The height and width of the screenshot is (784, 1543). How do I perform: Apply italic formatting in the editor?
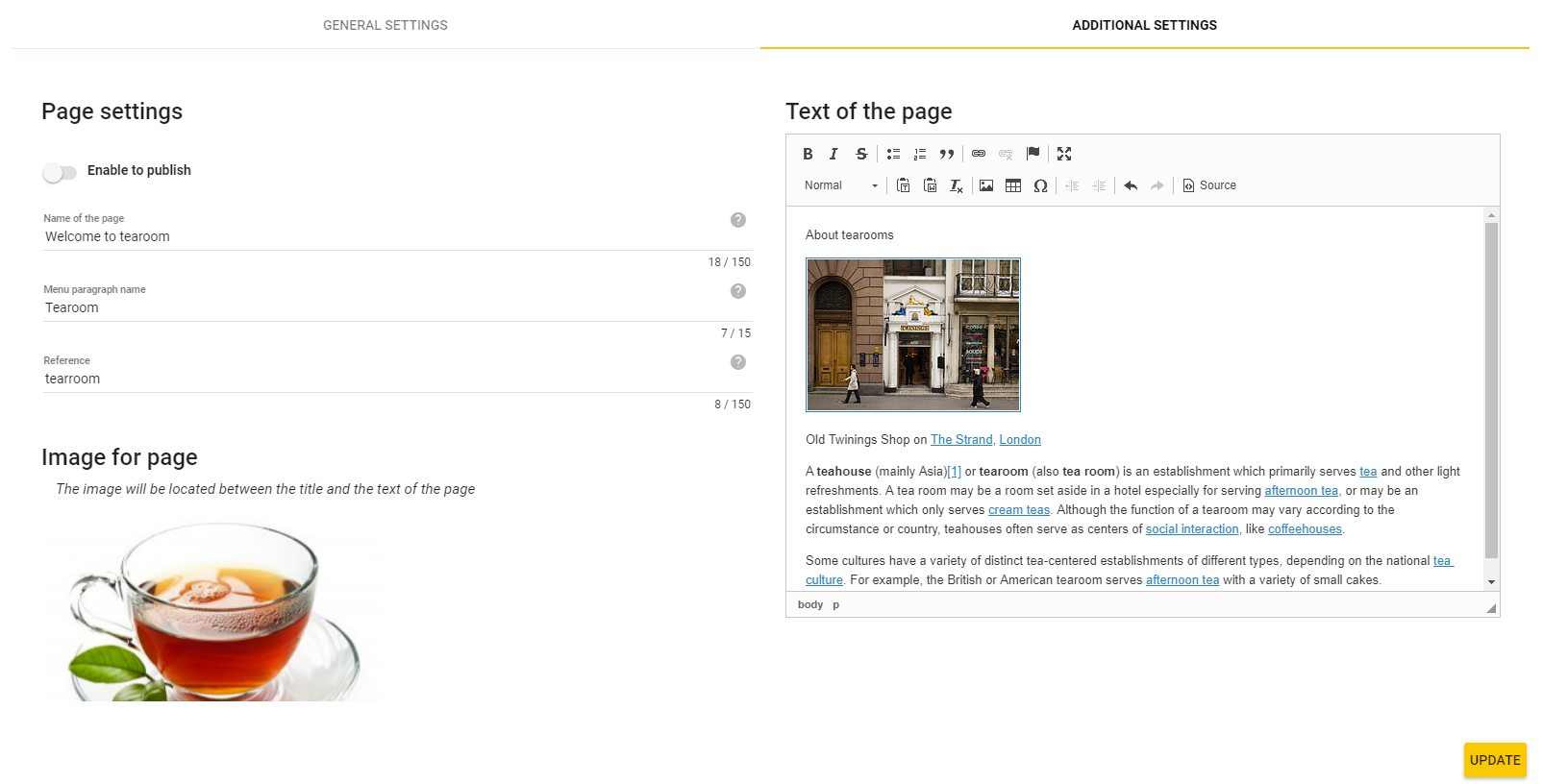click(x=834, y=154)
